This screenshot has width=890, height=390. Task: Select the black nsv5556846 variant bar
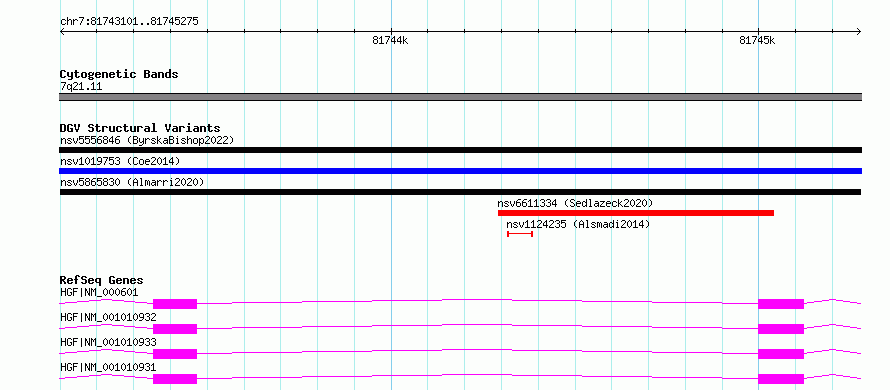coord(460,150)
